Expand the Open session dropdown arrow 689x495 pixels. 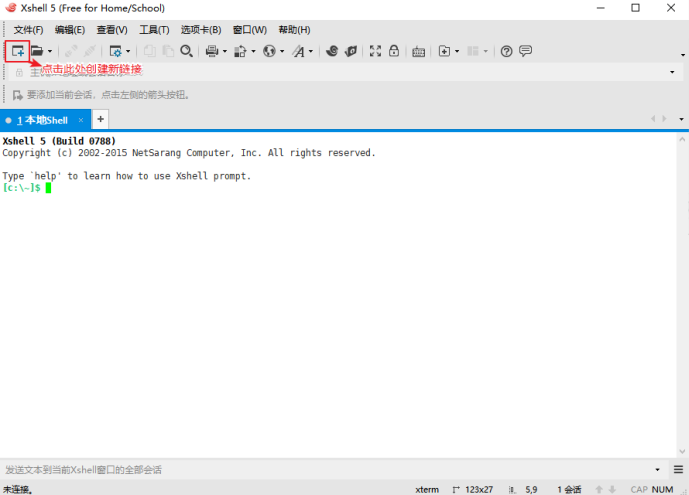[x=50, y=52]
